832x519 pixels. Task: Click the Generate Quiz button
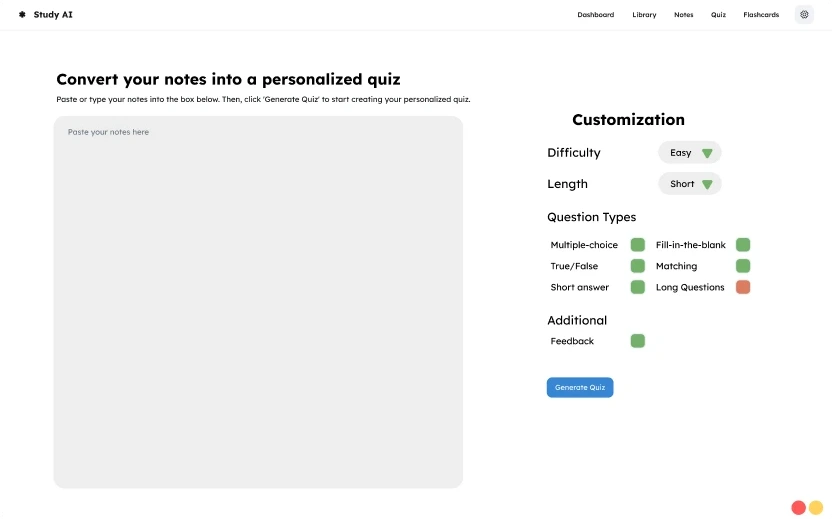[x=580, y=387]
